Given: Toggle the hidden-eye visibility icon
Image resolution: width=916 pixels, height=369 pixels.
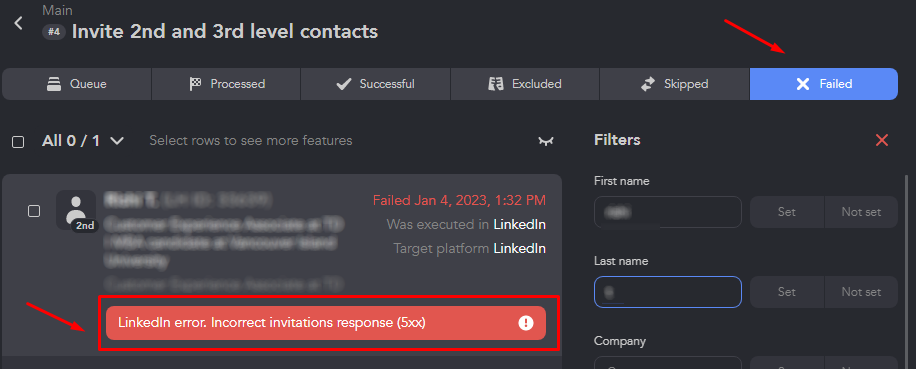Looking at the screenshot, I should click(546, 141).
